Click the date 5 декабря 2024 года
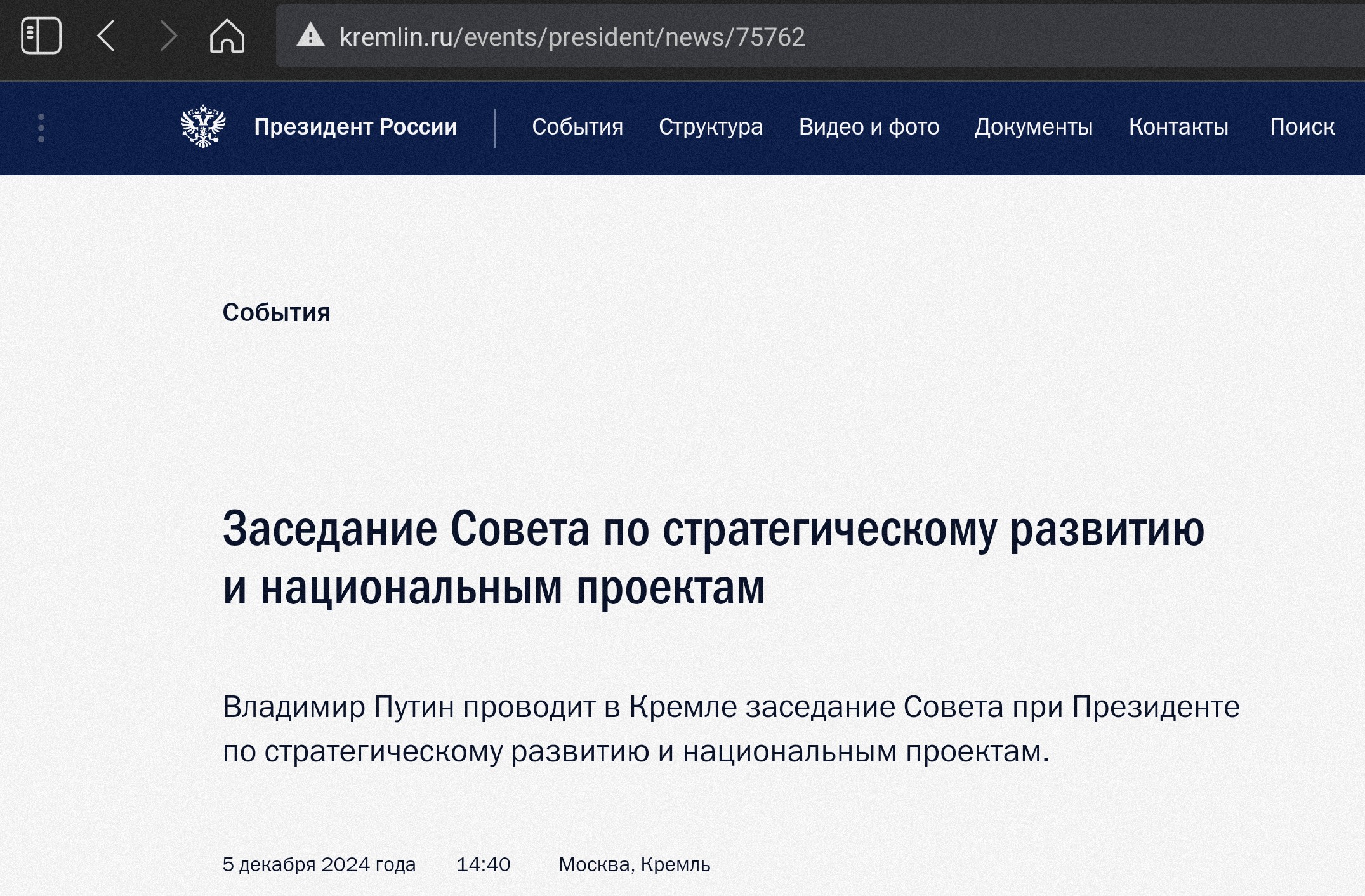 [319, 864]
